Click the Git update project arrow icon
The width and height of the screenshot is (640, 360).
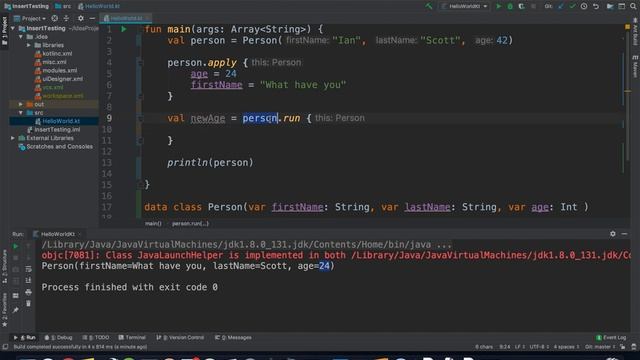pos(561,6)
